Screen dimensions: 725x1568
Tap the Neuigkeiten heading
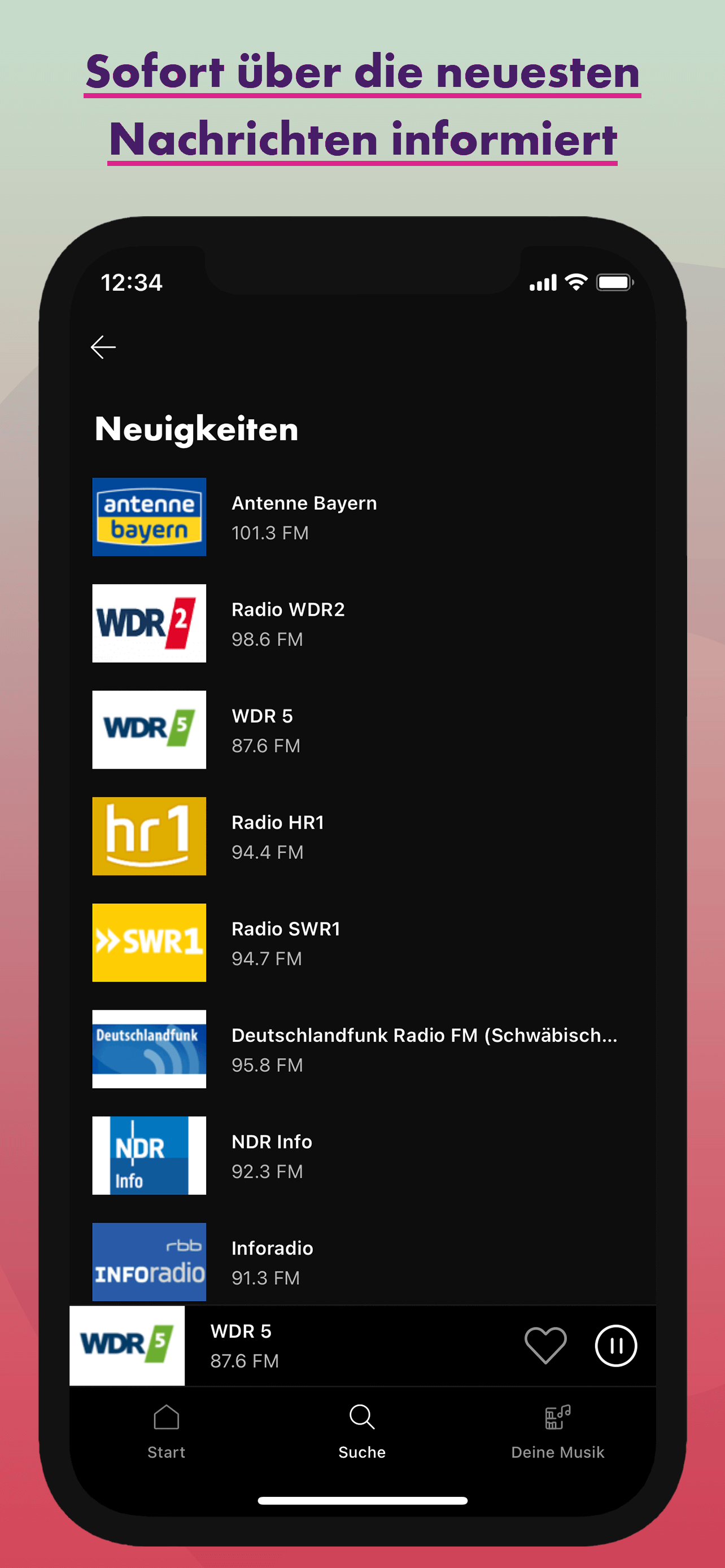pos(196,429)
